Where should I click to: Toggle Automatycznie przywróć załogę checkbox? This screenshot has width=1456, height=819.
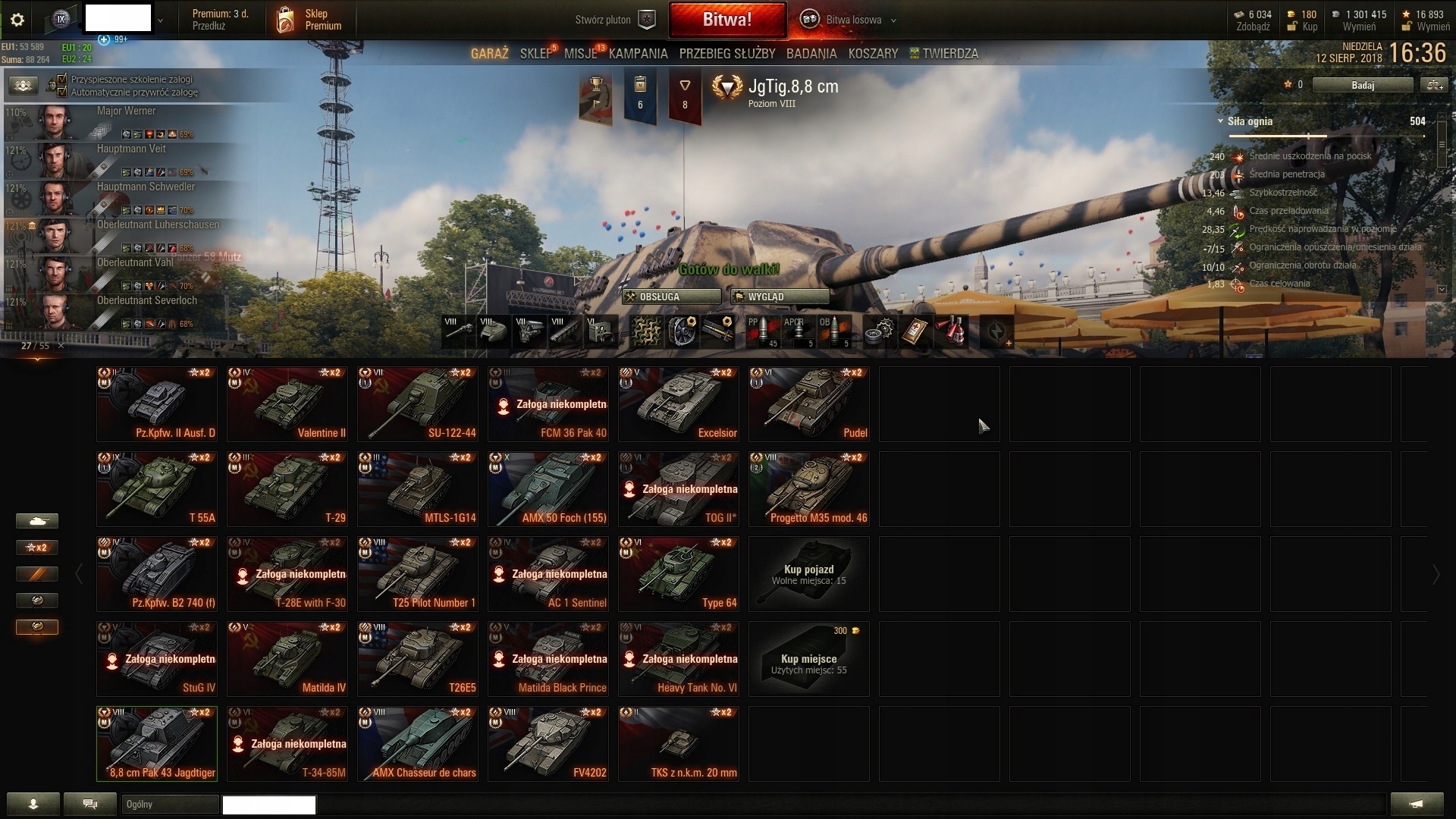tap(63, 92)
